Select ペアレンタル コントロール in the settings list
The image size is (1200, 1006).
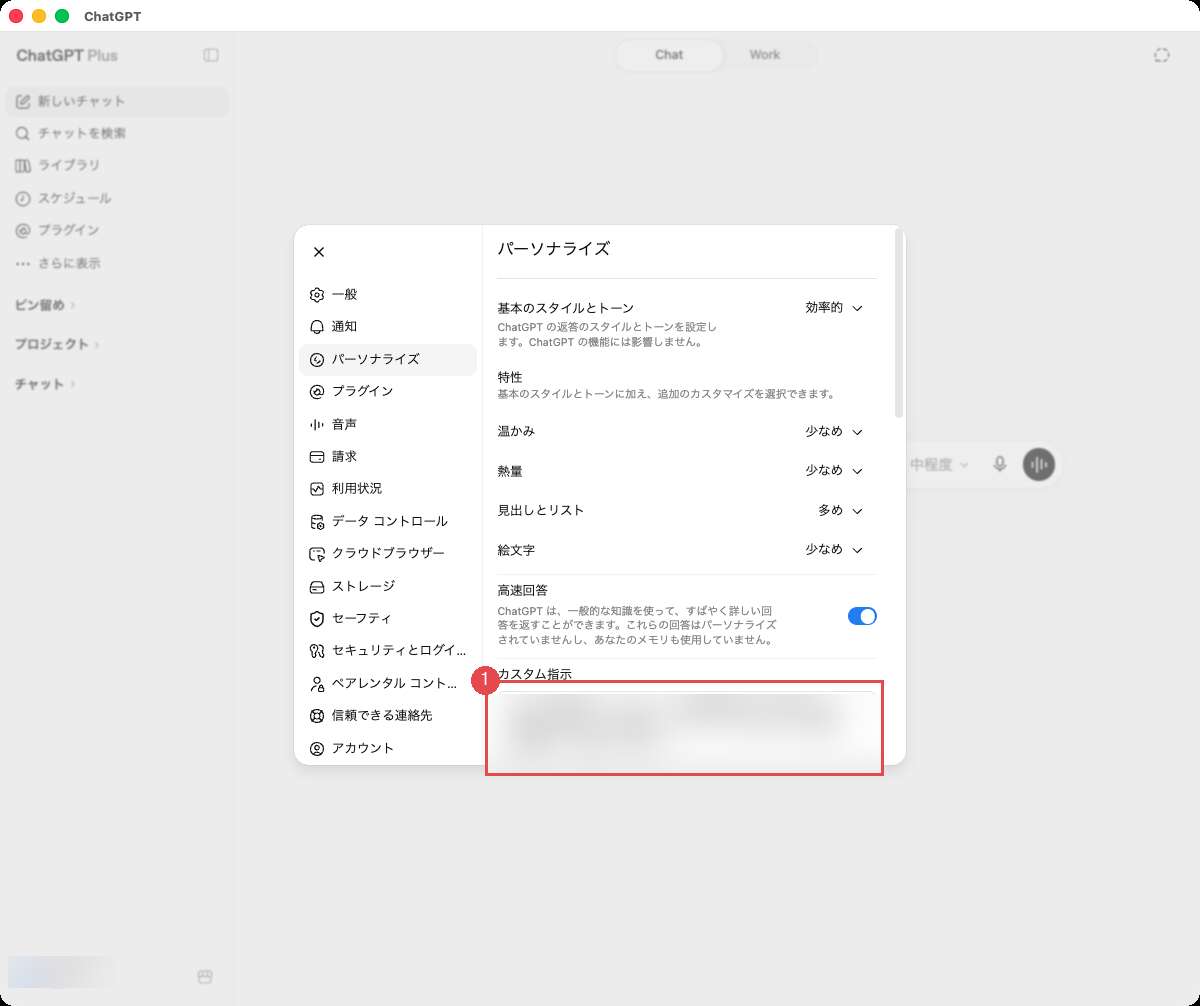pos(388,683)
